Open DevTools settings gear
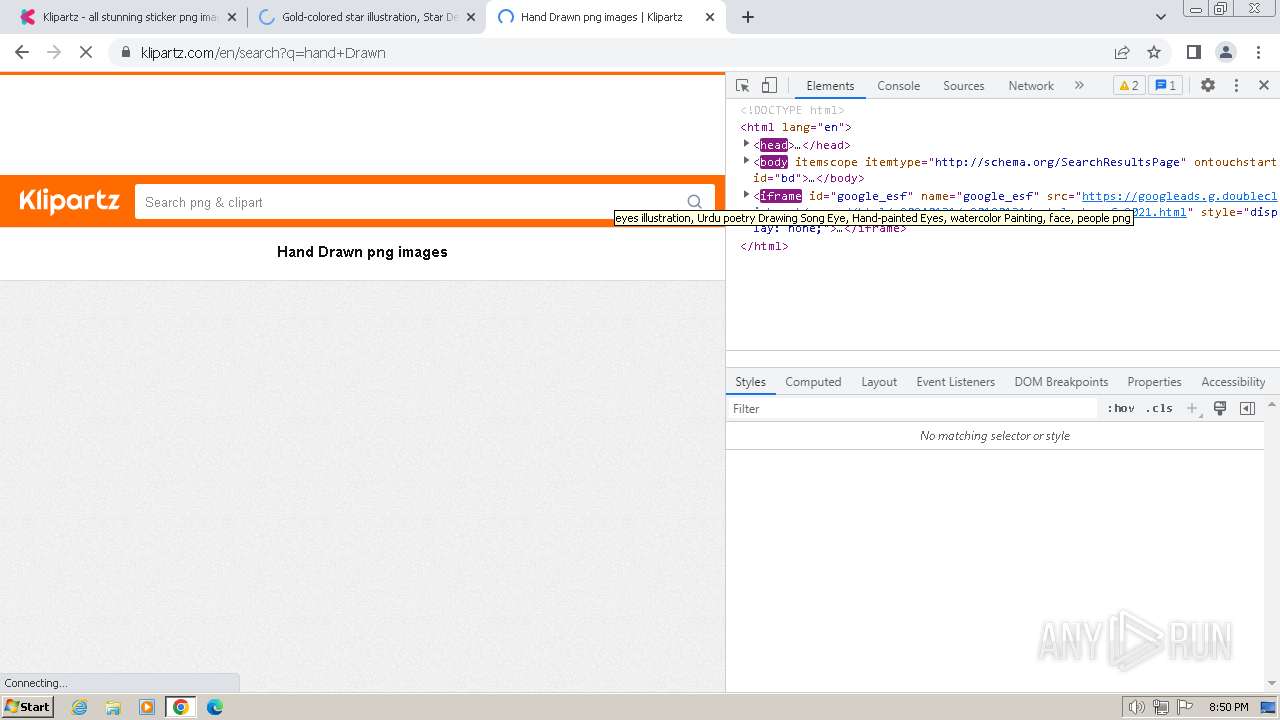Image resolution: width=1280 pixels, height=720 pixels. (x=1208, y=86)
